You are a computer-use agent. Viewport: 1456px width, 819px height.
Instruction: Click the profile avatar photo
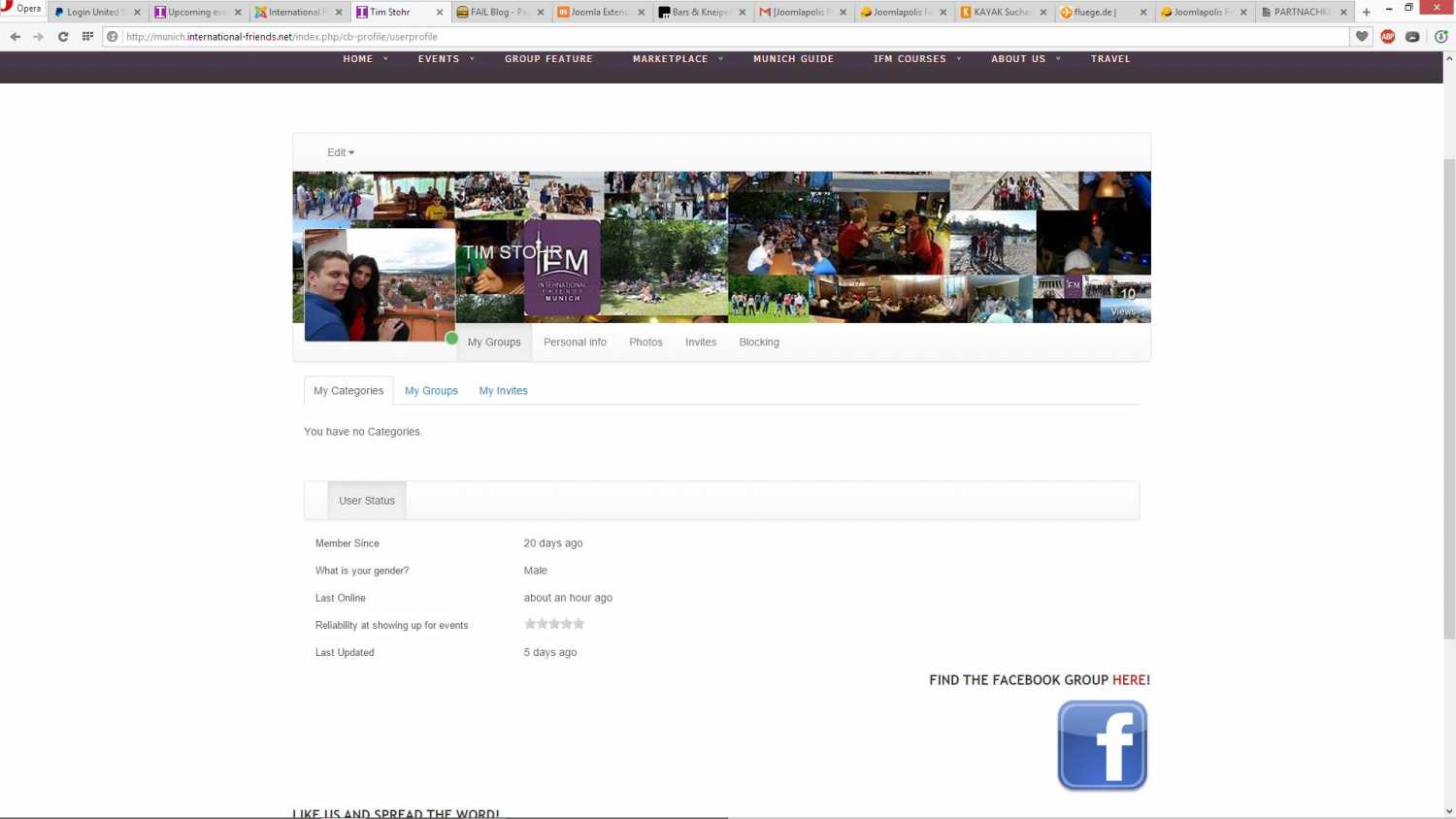click(x=380, y=285)
